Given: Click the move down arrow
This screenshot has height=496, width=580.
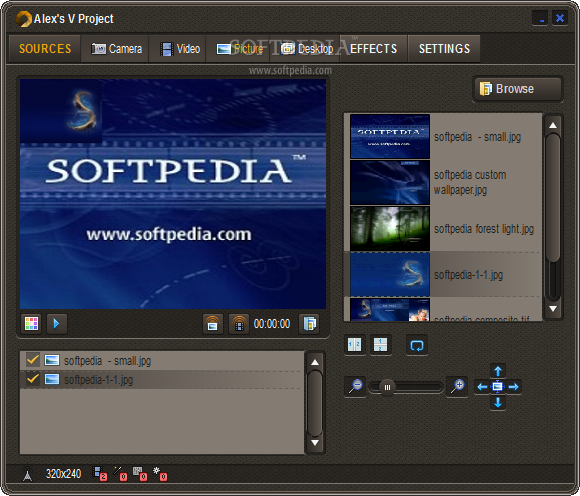Looking at the screenshot, I should (498, 402).
